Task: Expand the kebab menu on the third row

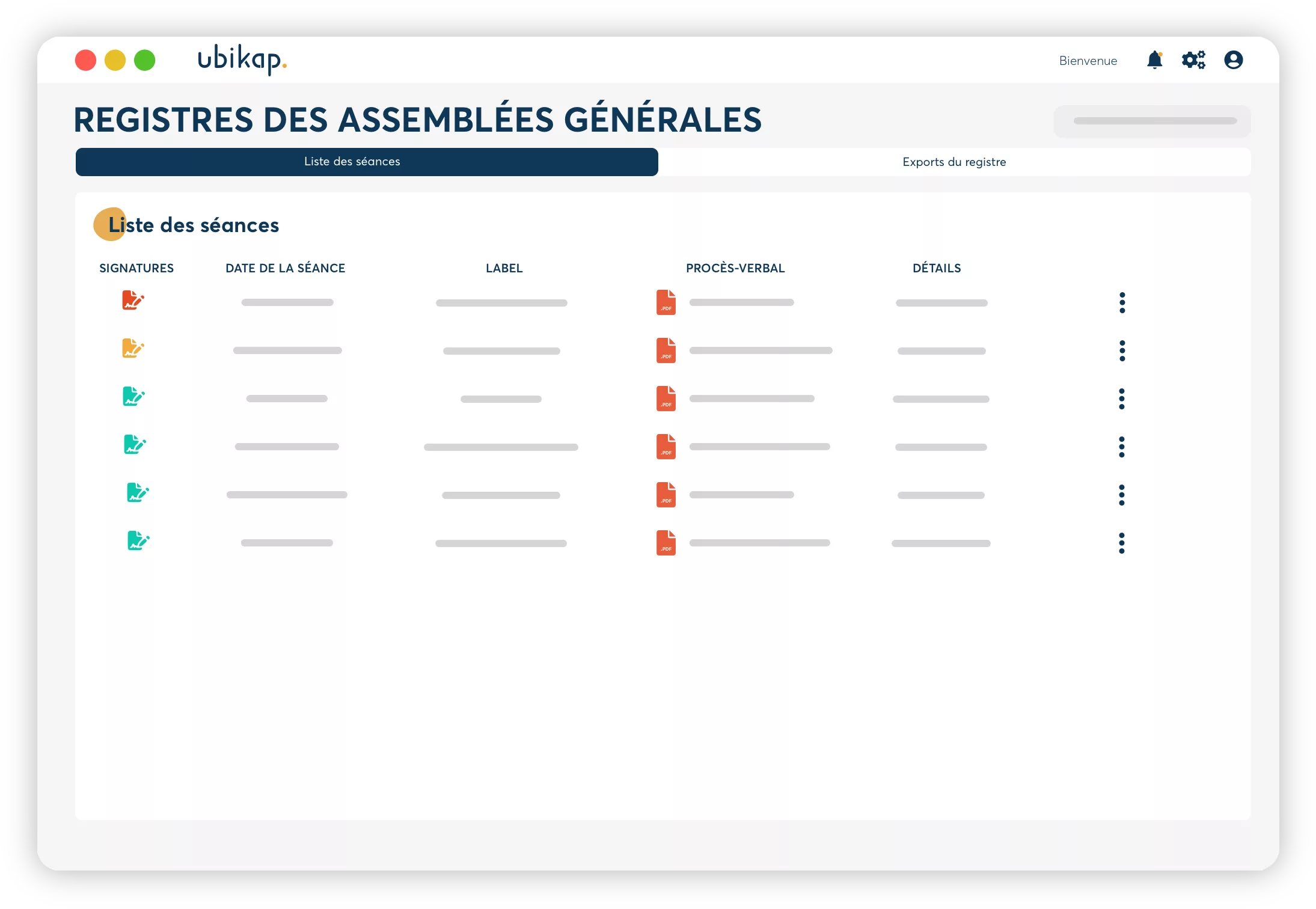Action: click(x=1122, y=399)
